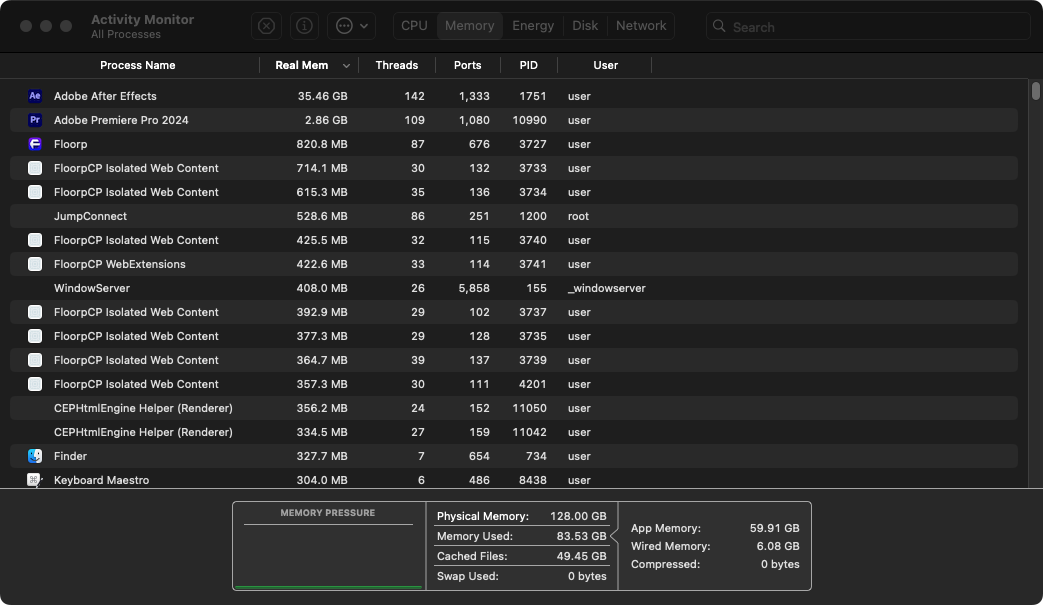Click the Finder process icon
Viewport: 1043px width, 605px height.
[35, 456]
